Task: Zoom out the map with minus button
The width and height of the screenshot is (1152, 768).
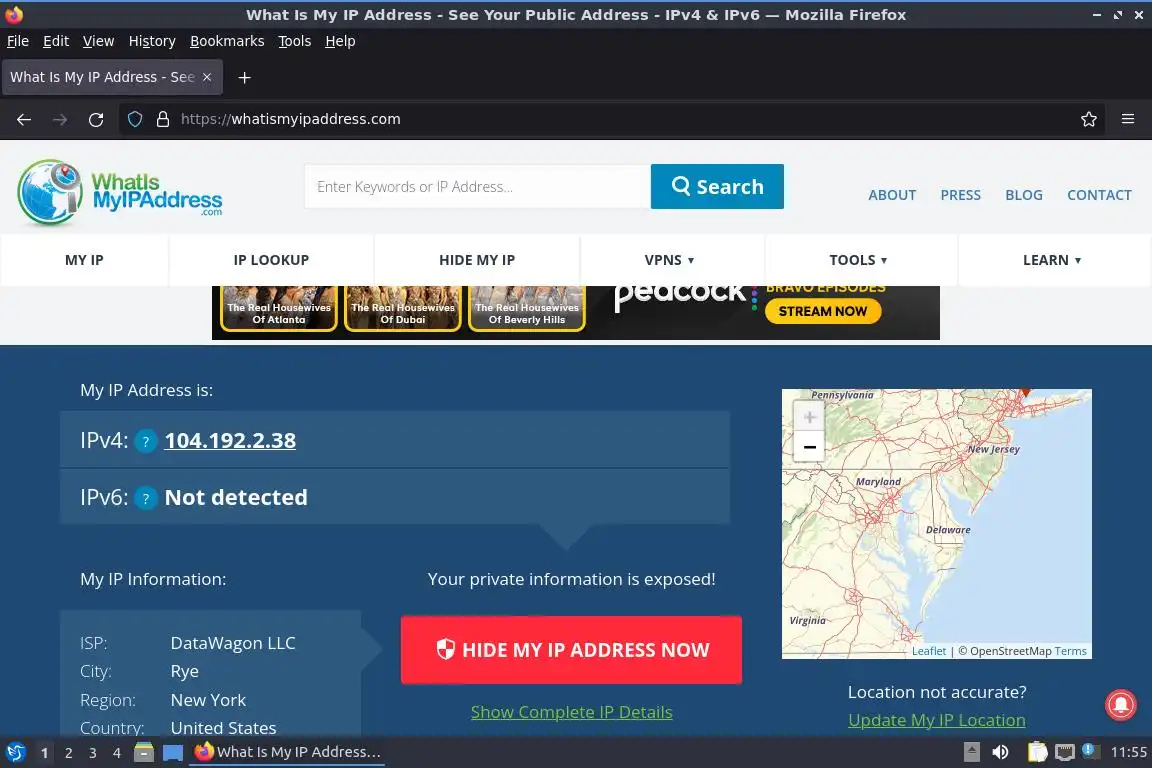Action: coord(809,447)
